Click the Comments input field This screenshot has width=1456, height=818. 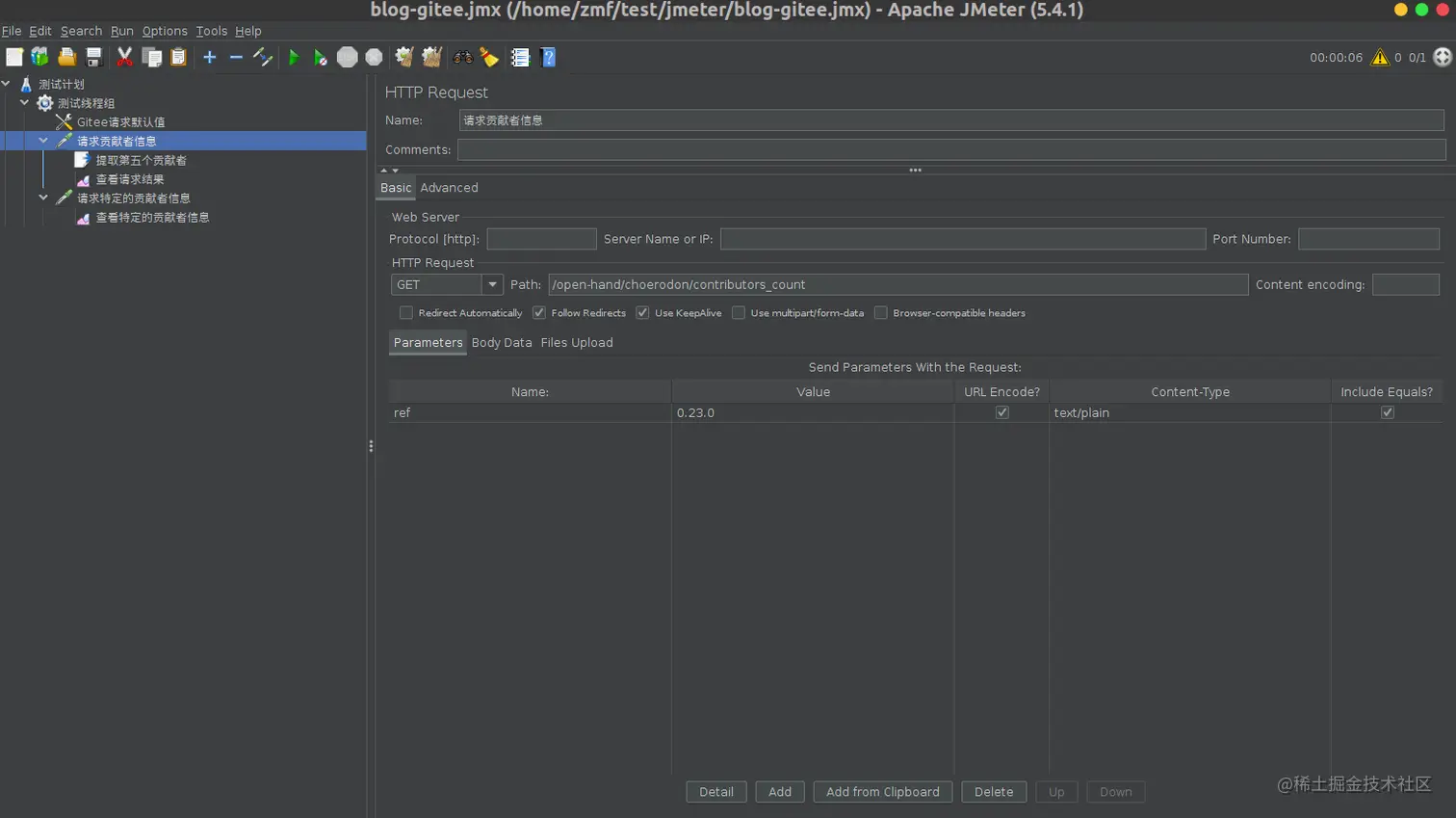click(951, 149)
